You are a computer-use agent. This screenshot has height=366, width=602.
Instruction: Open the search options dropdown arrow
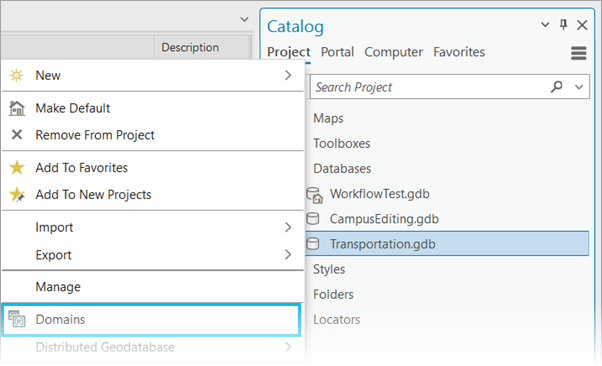click(x=579, y=87)
